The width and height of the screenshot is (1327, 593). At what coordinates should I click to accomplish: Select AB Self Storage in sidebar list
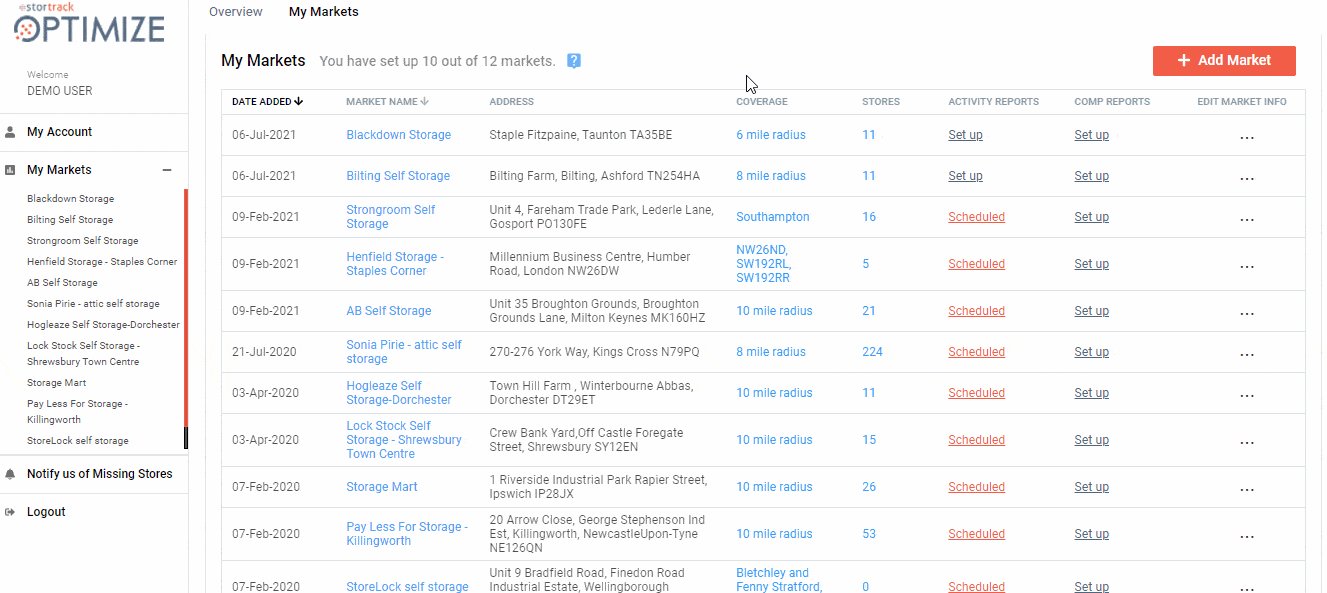click(62, 283)
